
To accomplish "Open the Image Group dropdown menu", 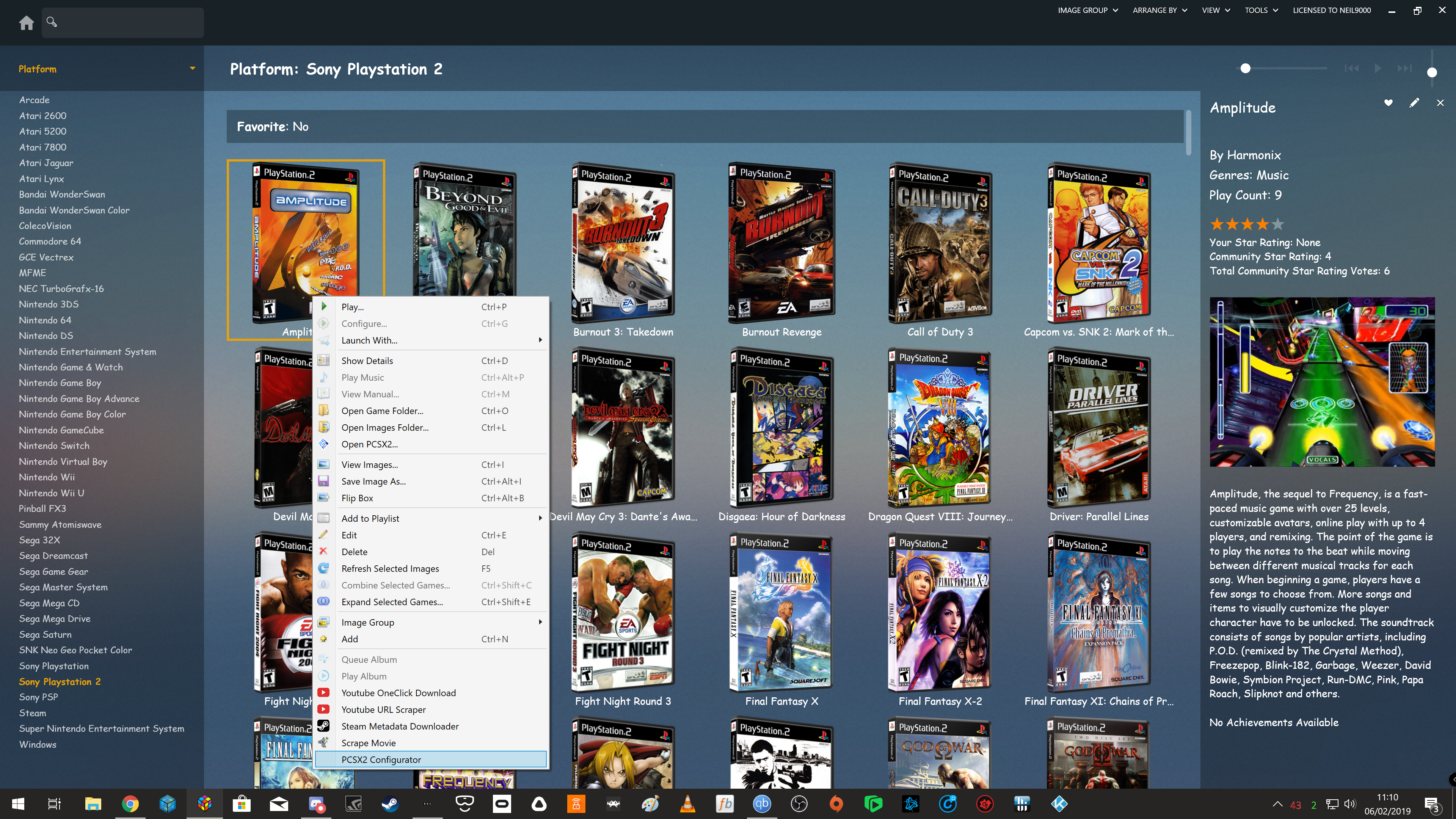I will [1088, 10].
